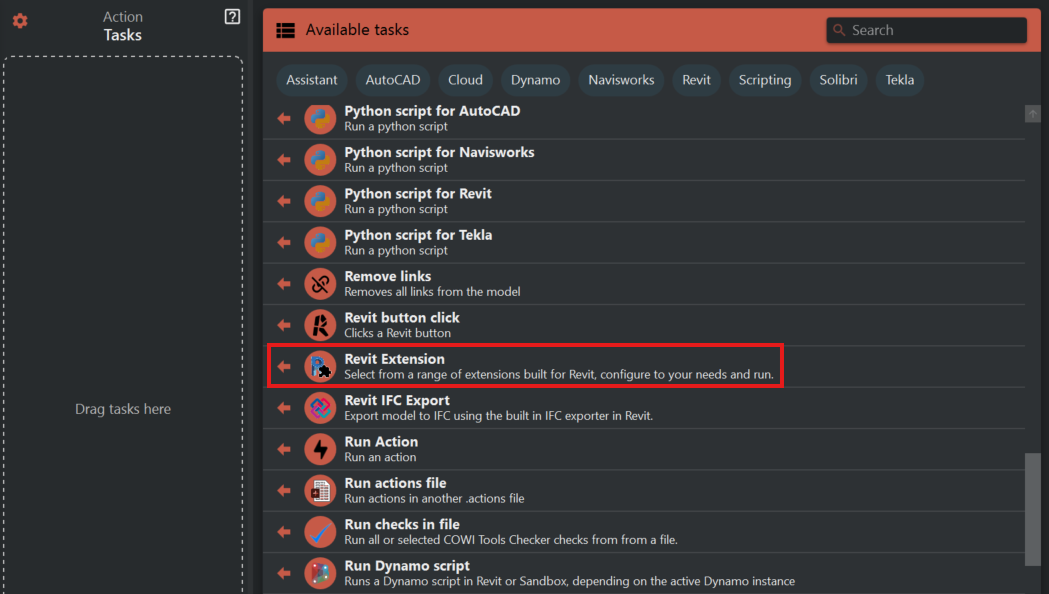Select the Assistant filter chip
The image size is (1049, 594).
click(x=312, y=80)
